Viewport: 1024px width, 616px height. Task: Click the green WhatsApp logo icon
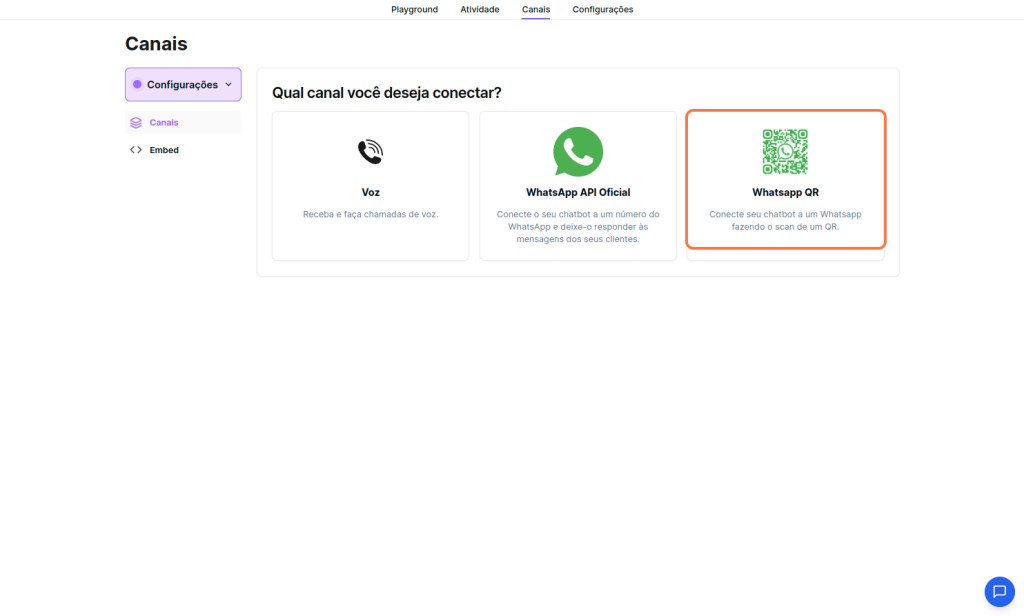(x=578, y=151)
